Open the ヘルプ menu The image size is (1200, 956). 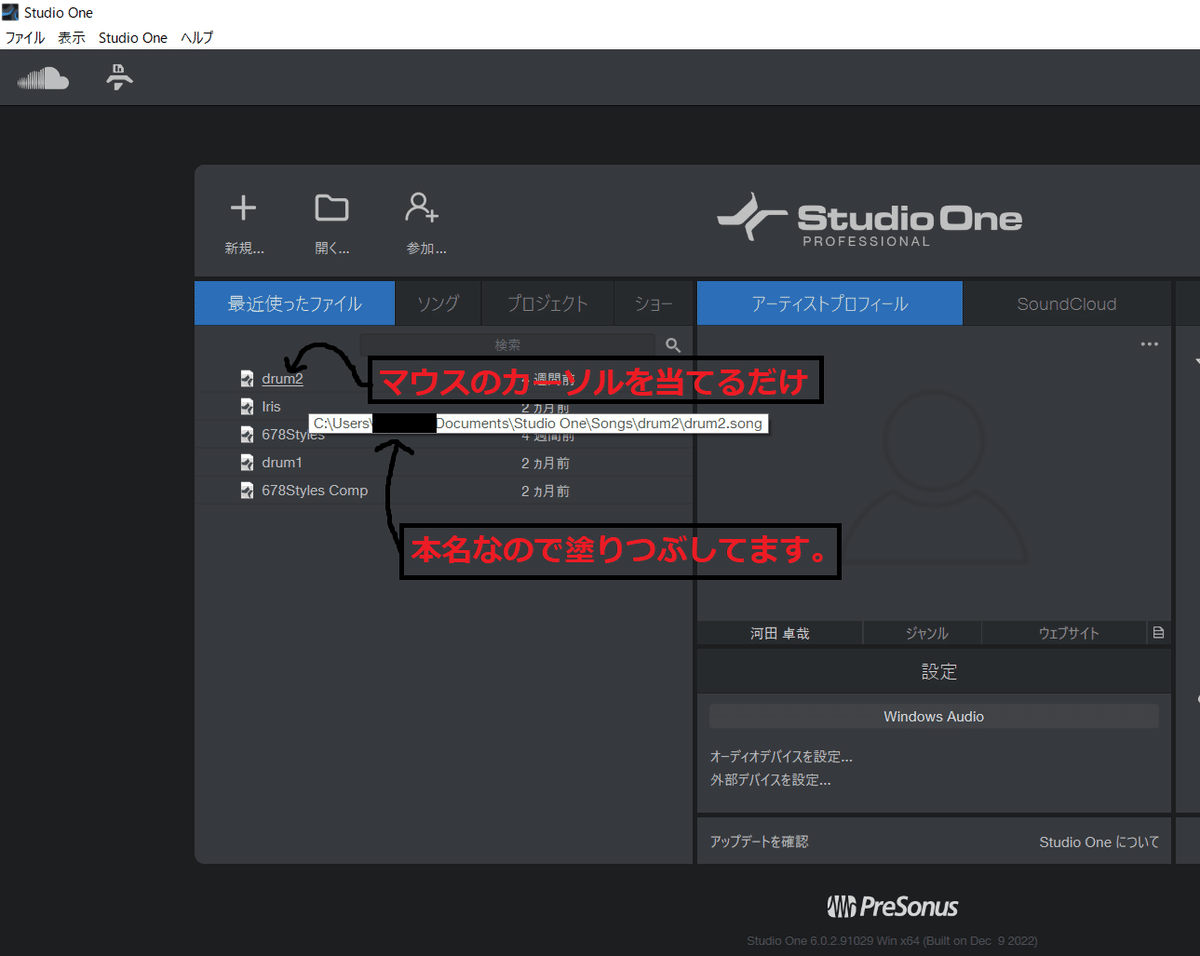[x=197, y=38]
